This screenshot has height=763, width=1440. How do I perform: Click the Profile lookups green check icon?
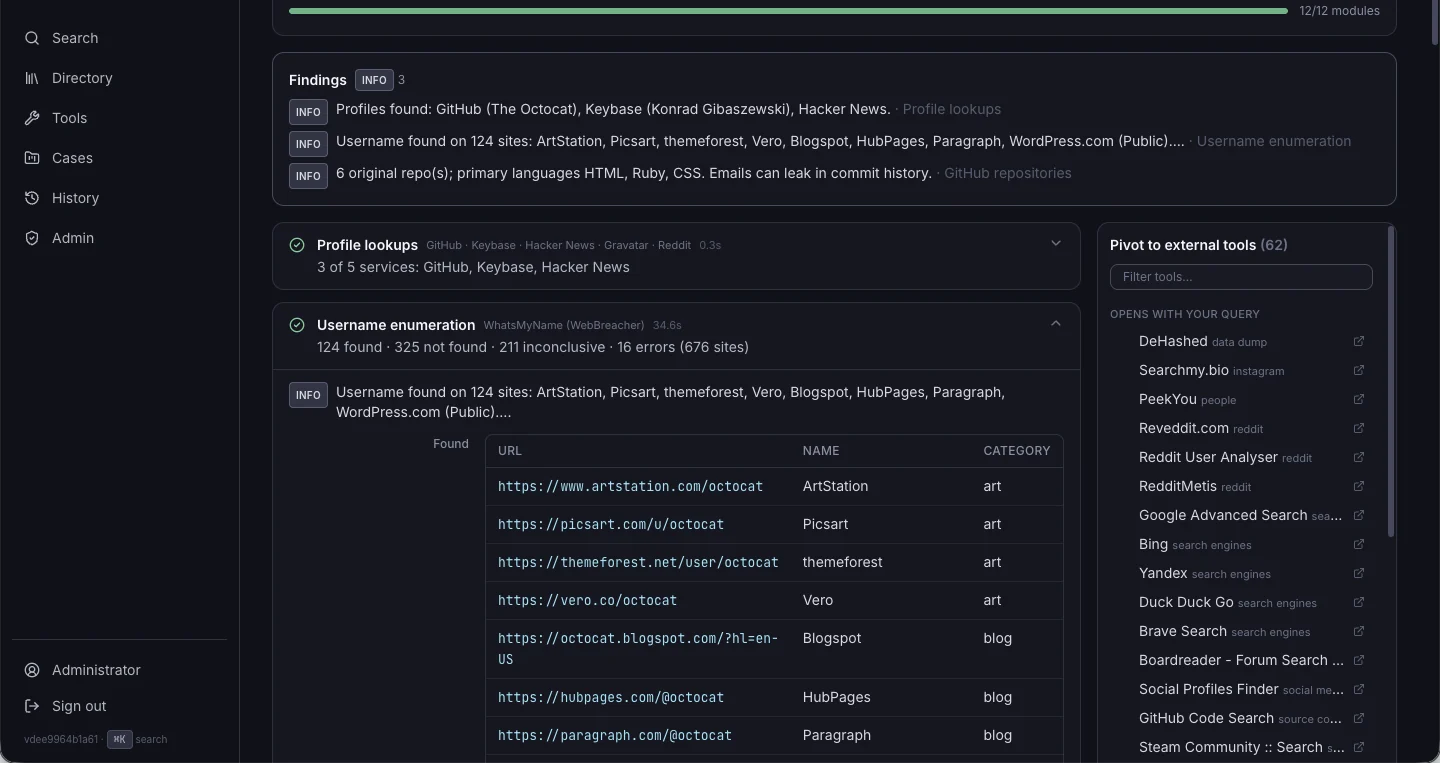[297, 245]
